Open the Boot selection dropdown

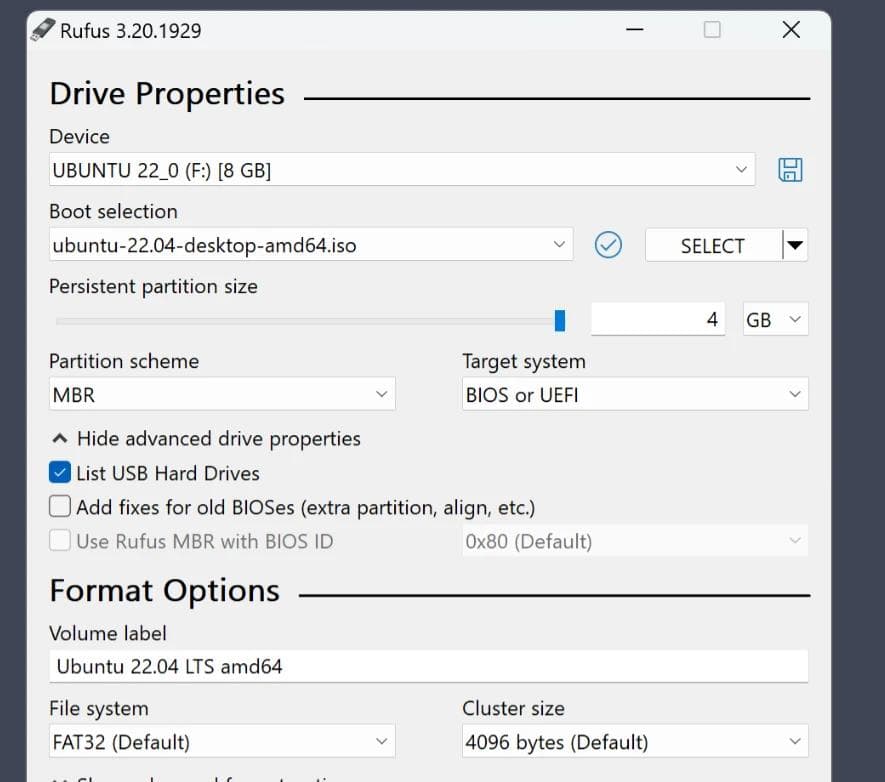(311, 245)
